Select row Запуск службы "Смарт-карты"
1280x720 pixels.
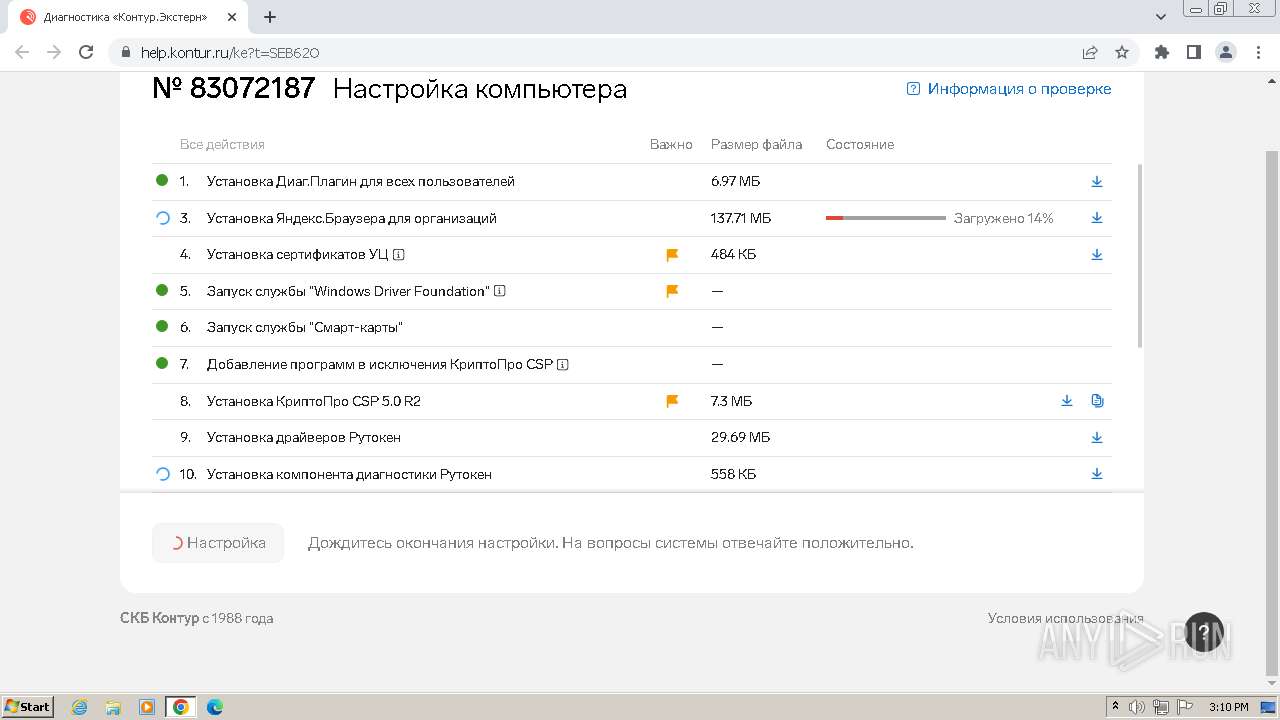[x=632, y=328]
